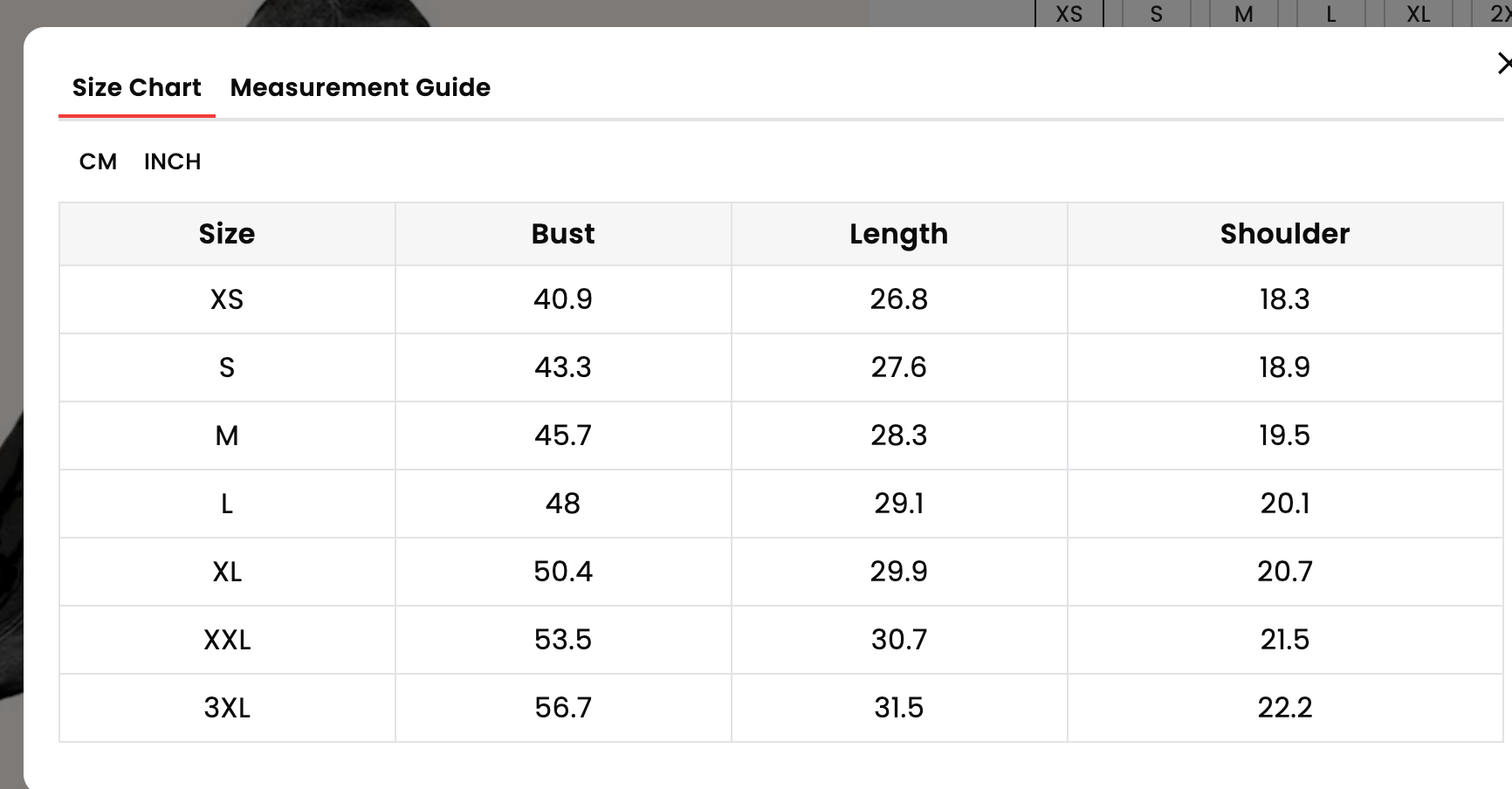Open the Measurement Guide tab
The height and width of the screenshot is (789, 1512).
coord(360,87)
